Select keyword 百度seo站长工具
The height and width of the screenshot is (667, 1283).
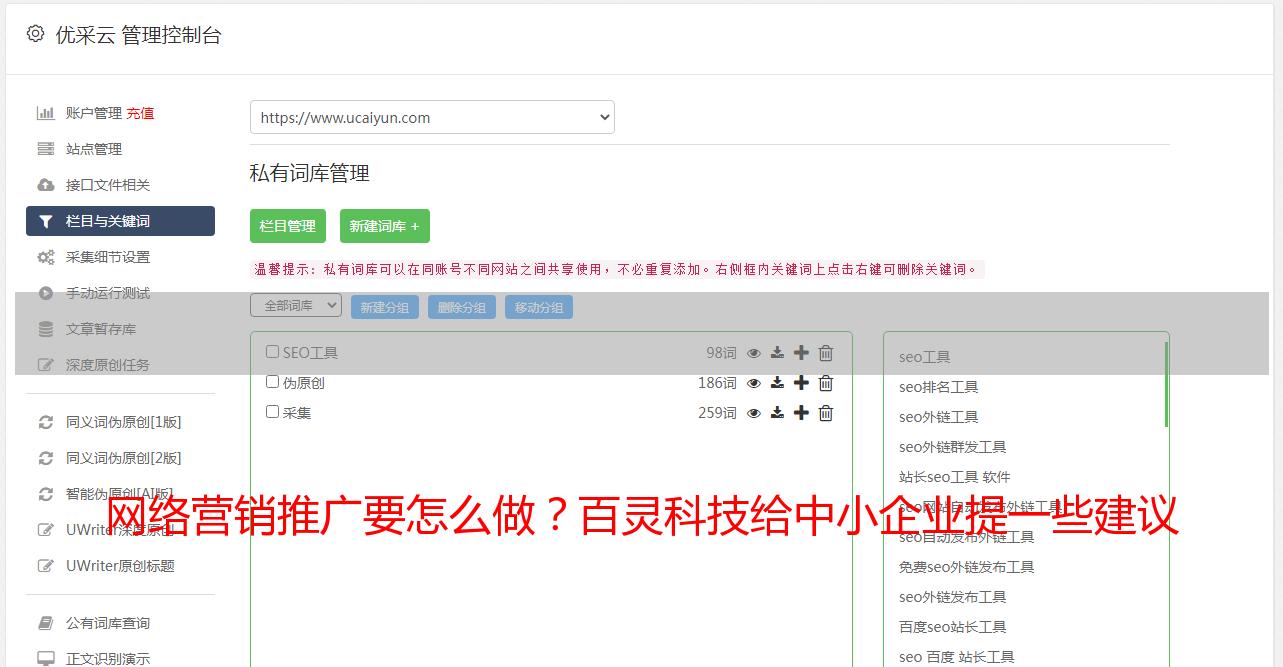[953, 627]
